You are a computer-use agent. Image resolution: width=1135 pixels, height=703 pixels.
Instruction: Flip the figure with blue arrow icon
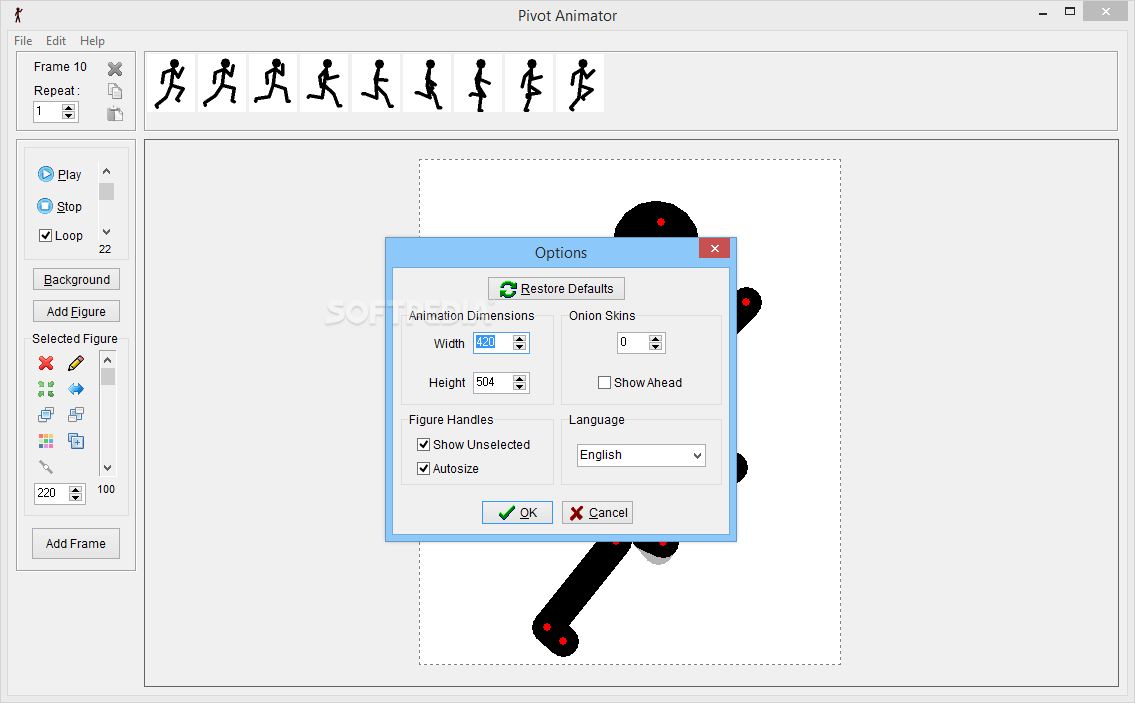[x=76, y=389]
